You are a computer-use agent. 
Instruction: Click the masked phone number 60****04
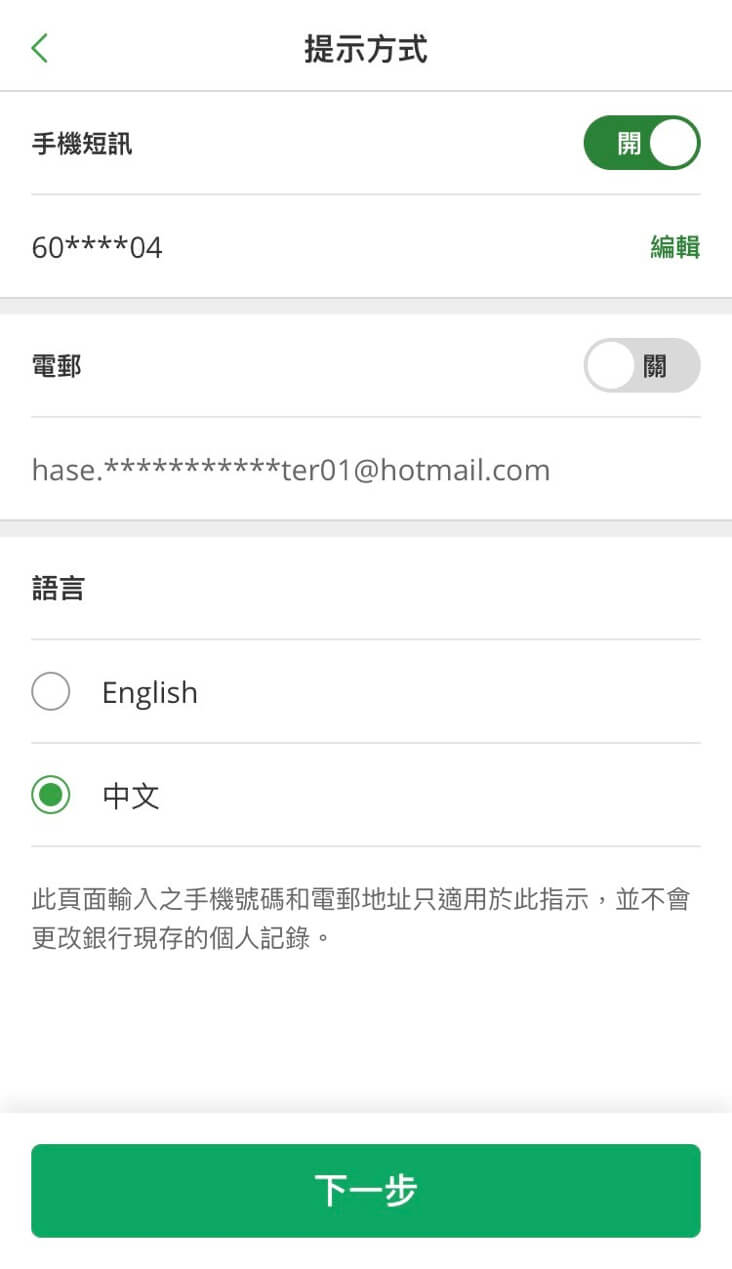tap(97, 247)
